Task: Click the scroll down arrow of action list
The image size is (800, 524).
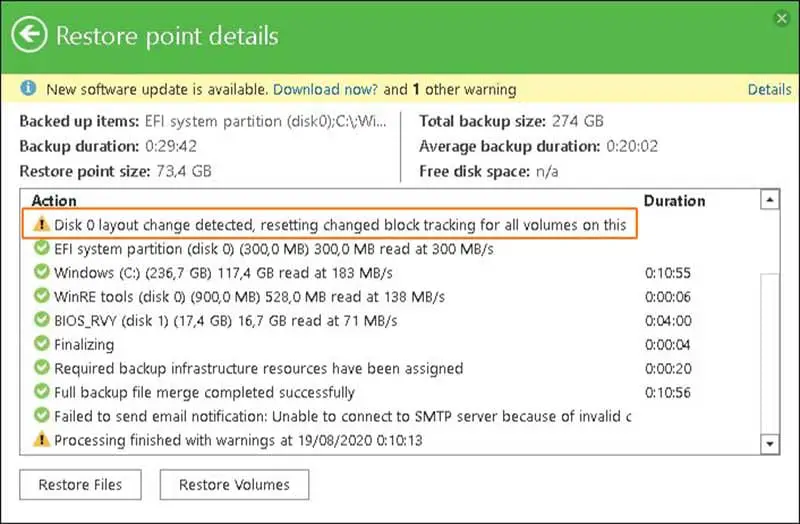Action: [x=769, y=444]
